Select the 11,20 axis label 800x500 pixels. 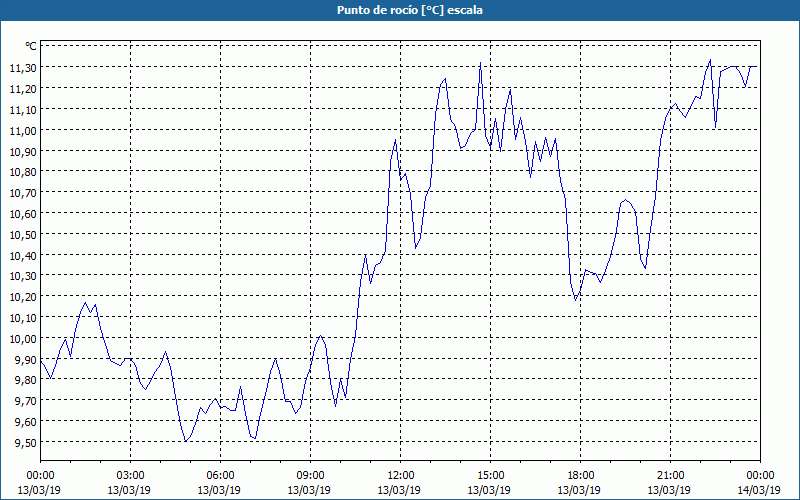click(23, 88)
